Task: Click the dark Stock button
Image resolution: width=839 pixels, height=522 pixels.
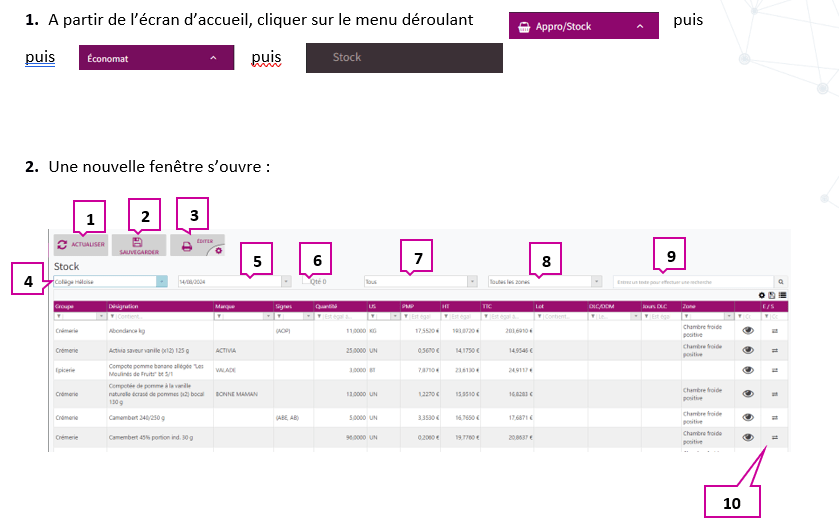Action: click(403, 58)
